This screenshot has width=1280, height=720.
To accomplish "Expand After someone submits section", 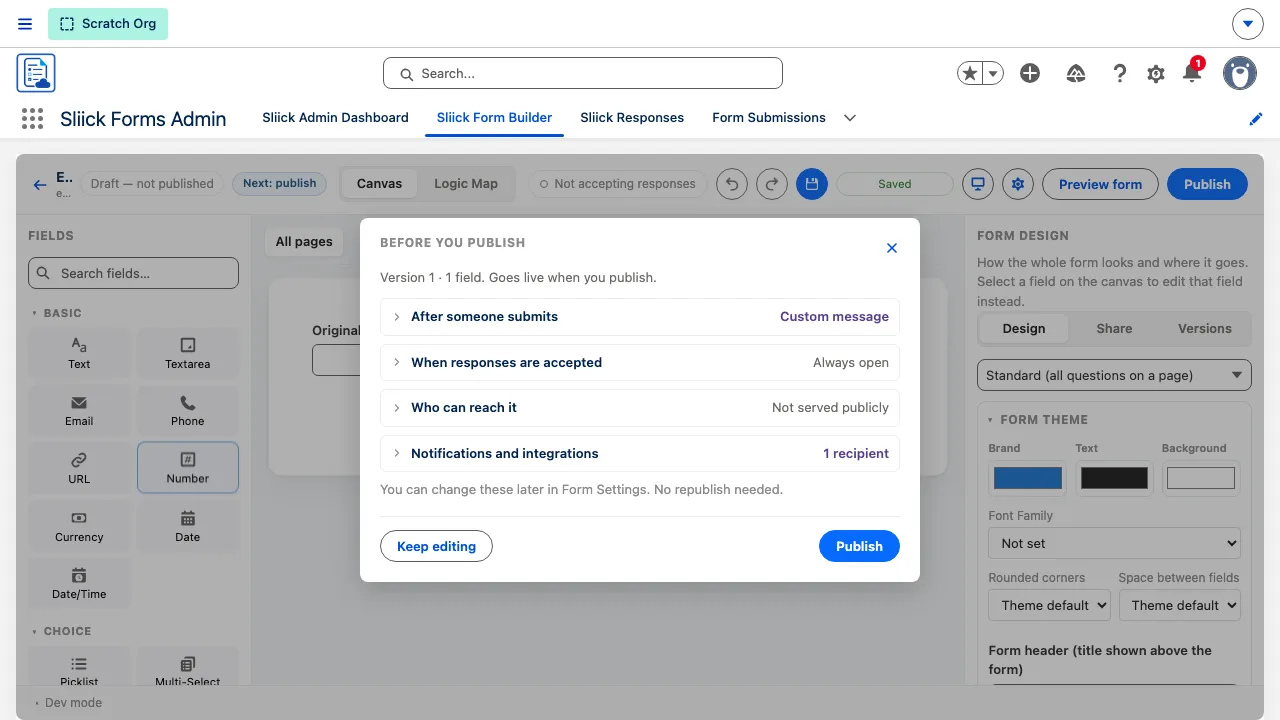I will pos(640,316).
